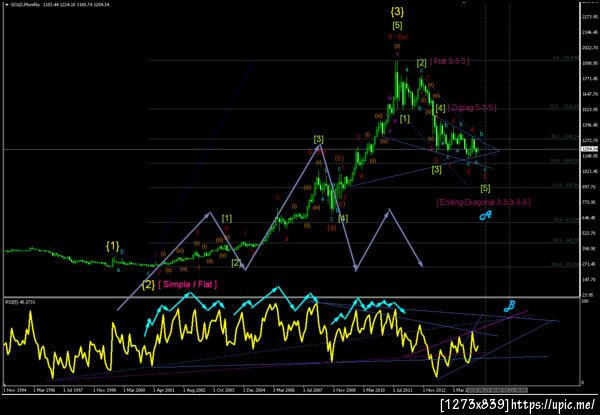Screen dimensions: 600x415
Task: Click the '1 Mar 2006' date label
Action: point(284,390)
